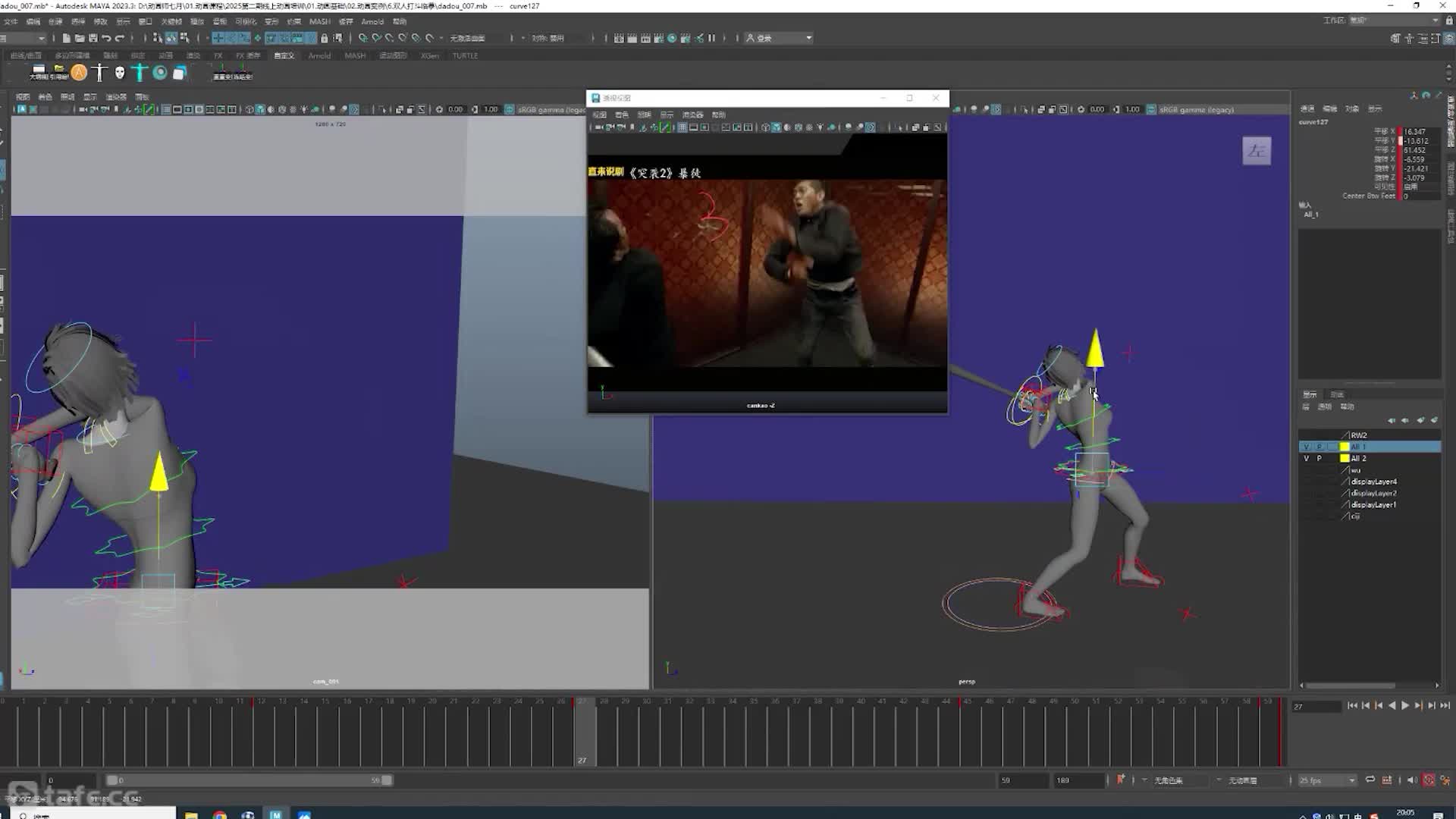1456x819 pixels.
Task: Click the Center Btw Feet value field
Action: (1420, 196)
